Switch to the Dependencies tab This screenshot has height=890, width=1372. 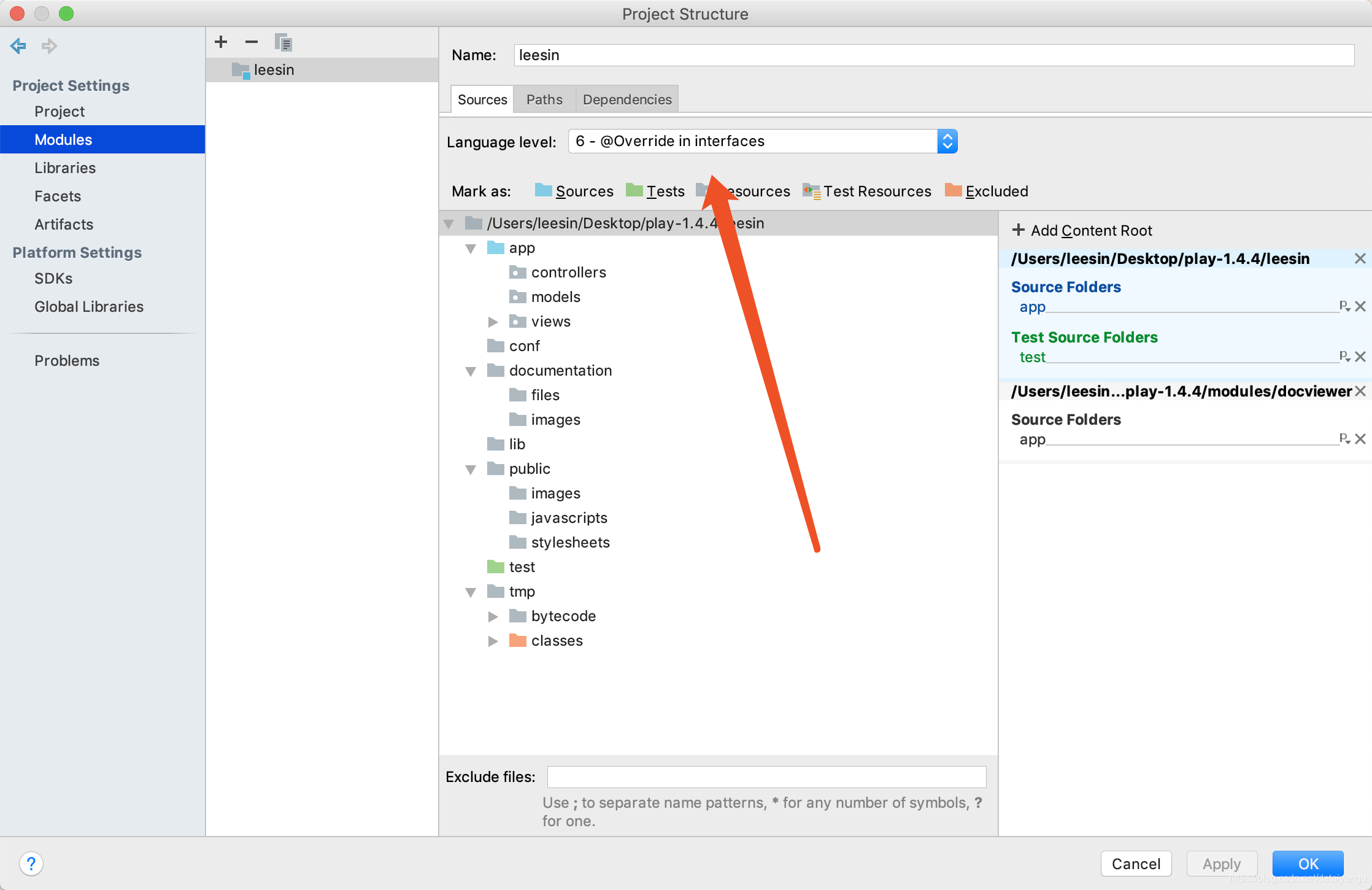626,99
